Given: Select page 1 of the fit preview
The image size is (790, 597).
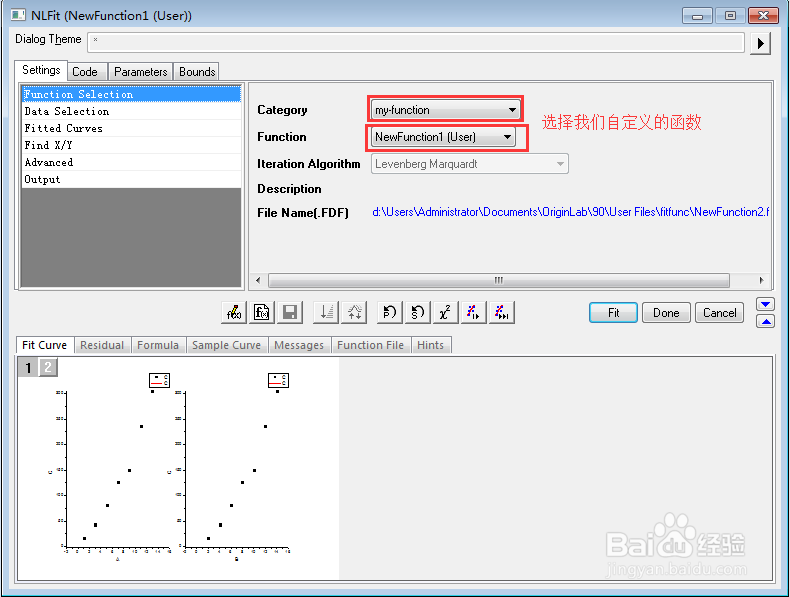Looking at the screenshot, I should [28, 367].
